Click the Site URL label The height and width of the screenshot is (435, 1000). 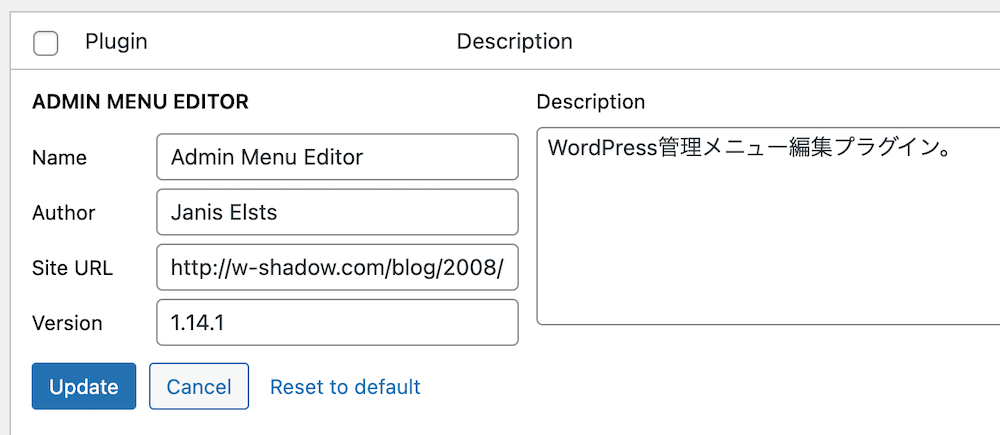[x=72, y=268]
